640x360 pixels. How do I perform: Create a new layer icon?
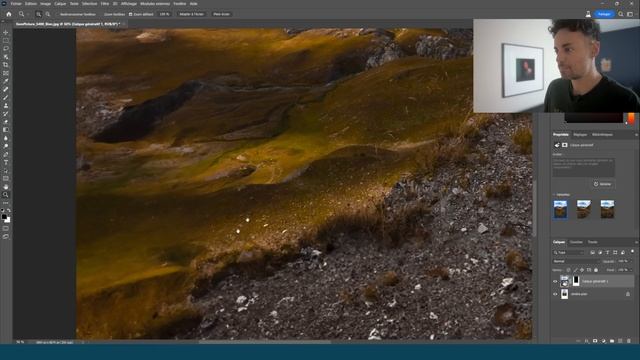pos(620,341)
